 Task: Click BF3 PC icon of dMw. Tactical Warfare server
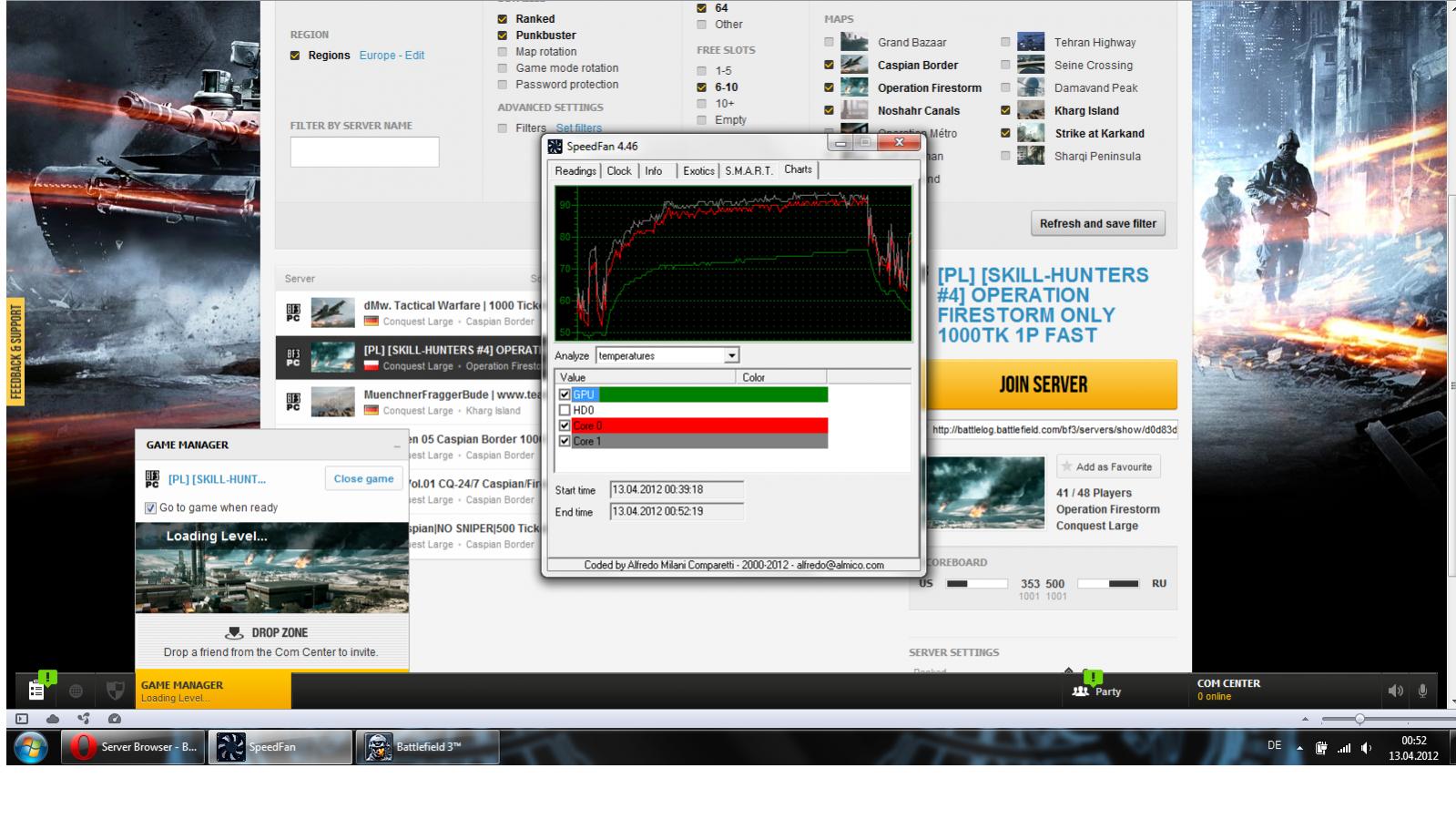pyautogui.click(x=293, y=312)
